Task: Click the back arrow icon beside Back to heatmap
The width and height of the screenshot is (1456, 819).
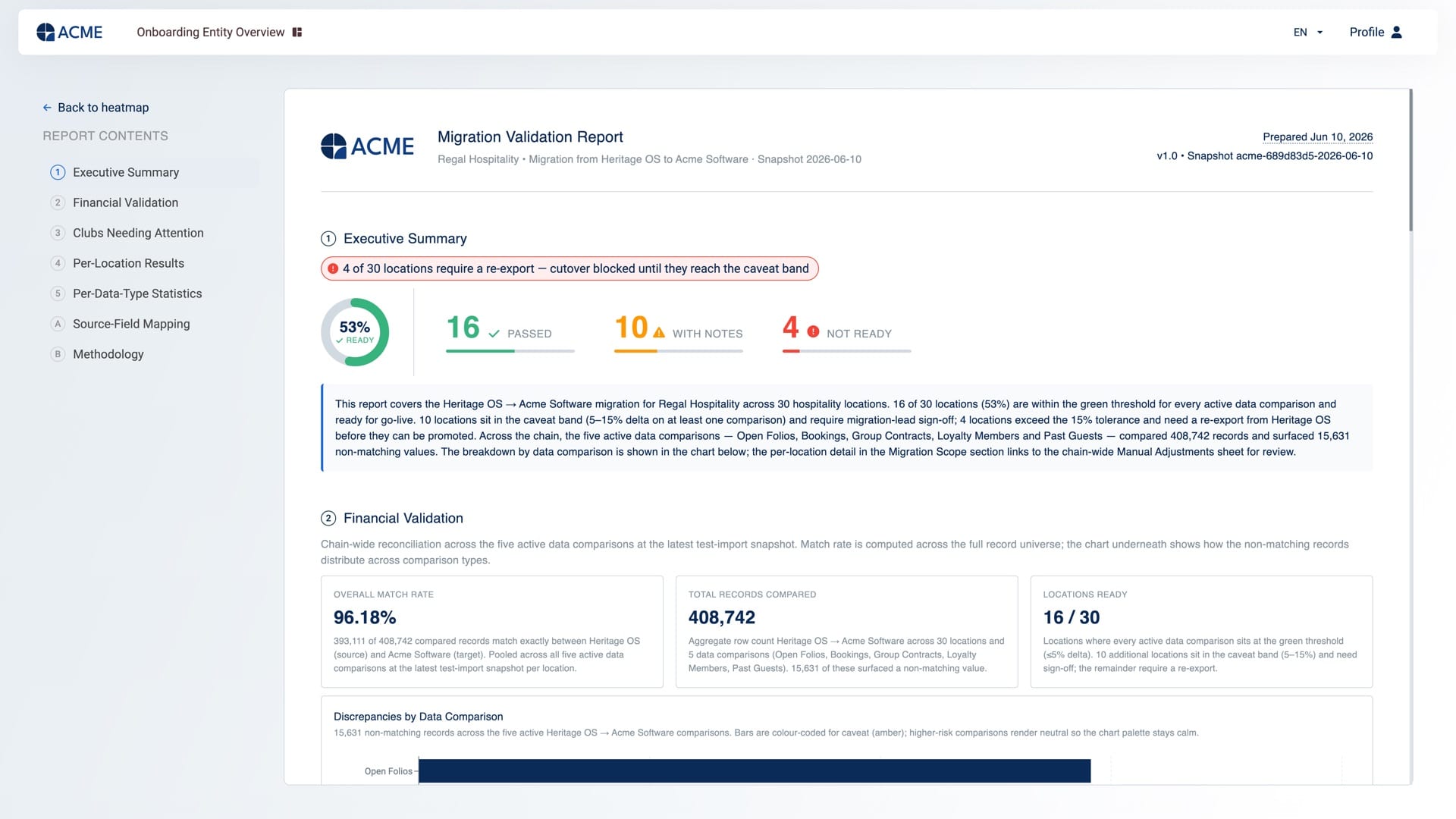Action: (x=47, y=108)
